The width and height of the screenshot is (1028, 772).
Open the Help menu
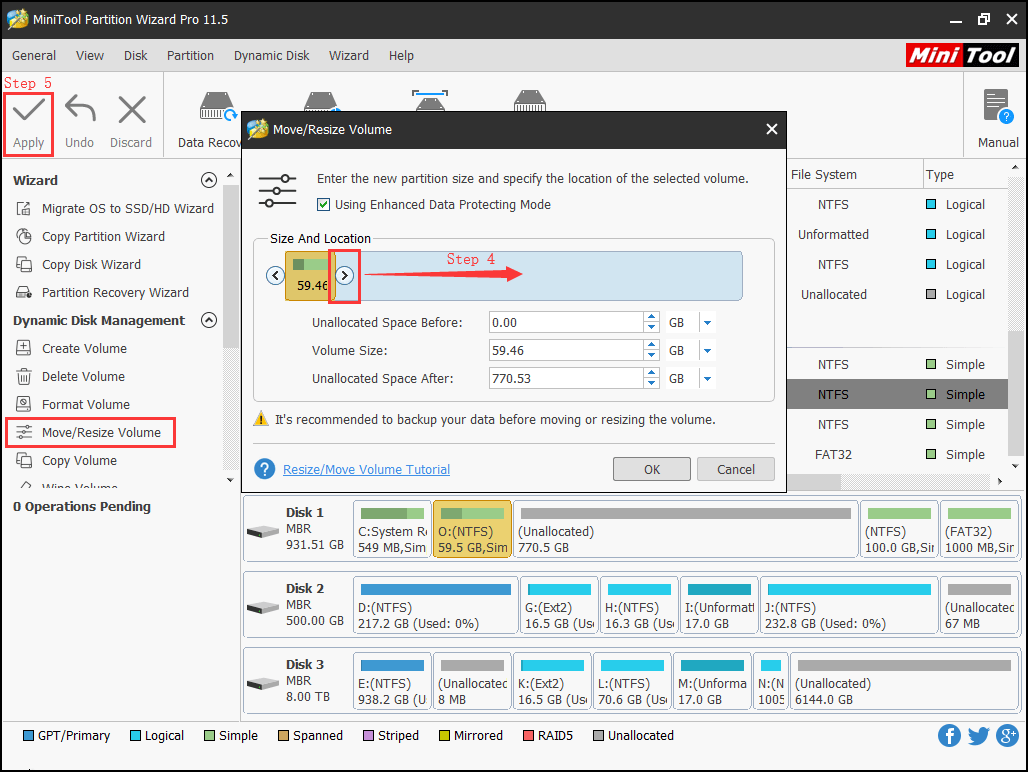pos(401,56)
